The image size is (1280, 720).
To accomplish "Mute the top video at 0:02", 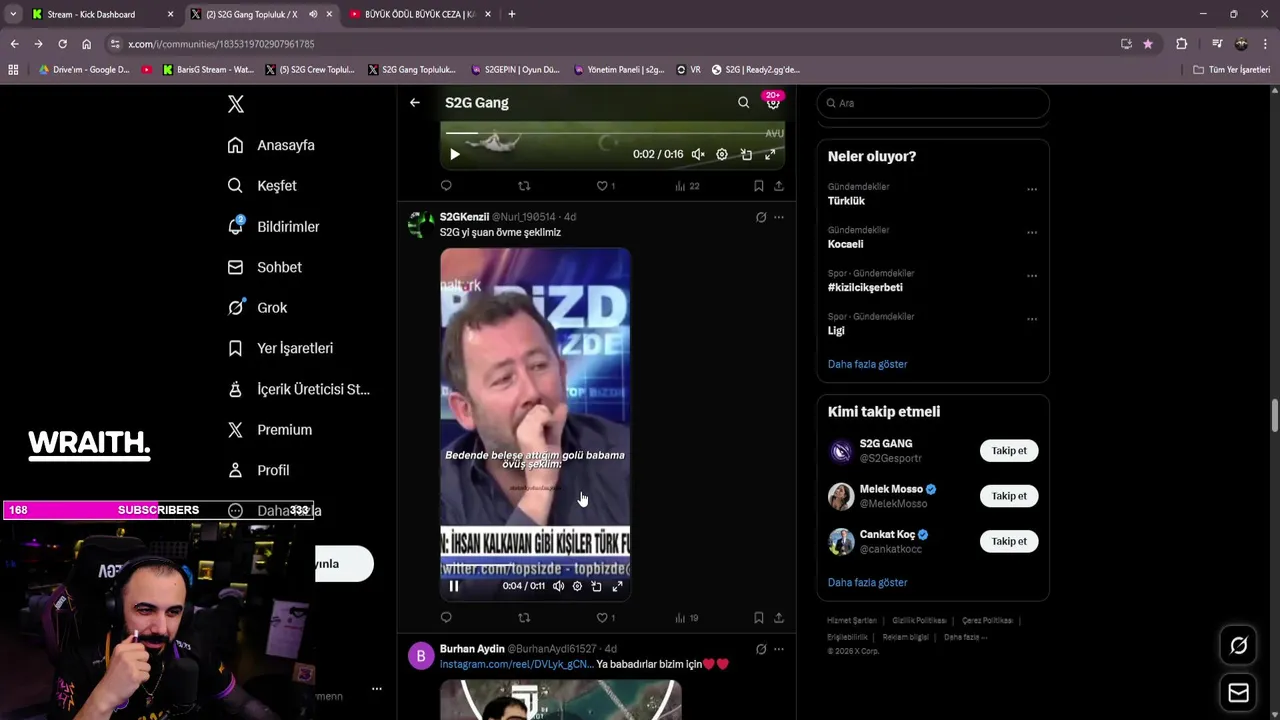I will click(x=698, y=154).
